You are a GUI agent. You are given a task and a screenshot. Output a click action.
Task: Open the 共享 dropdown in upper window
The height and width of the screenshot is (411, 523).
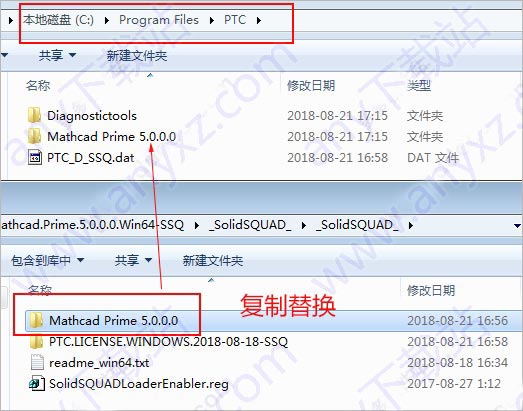(57, 55)
